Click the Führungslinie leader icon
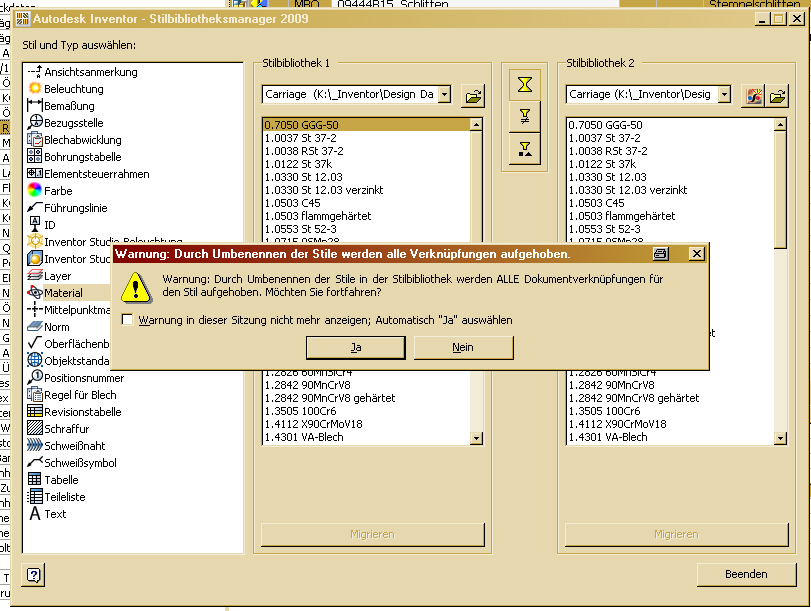This screenshot has height=611, width=811. click(x=35, y=207)
